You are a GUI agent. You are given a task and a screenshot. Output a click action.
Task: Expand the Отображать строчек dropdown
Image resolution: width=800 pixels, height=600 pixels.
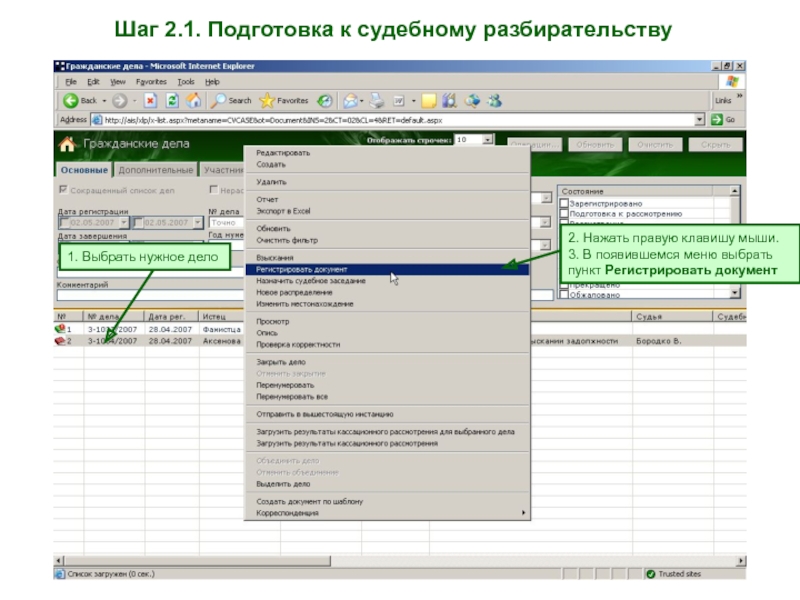[x=489, y=141]
